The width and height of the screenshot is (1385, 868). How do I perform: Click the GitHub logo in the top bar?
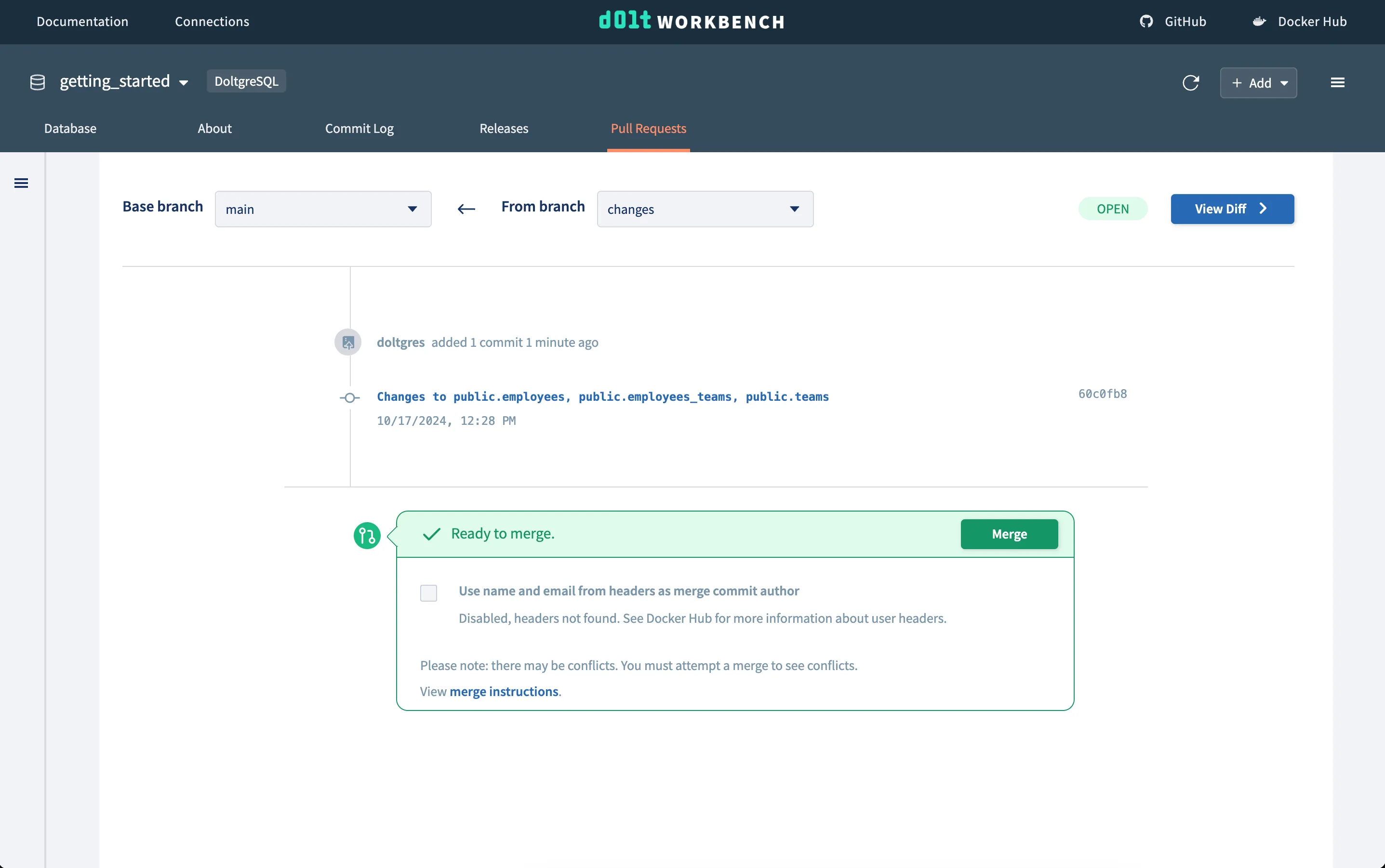(1145, 21)
